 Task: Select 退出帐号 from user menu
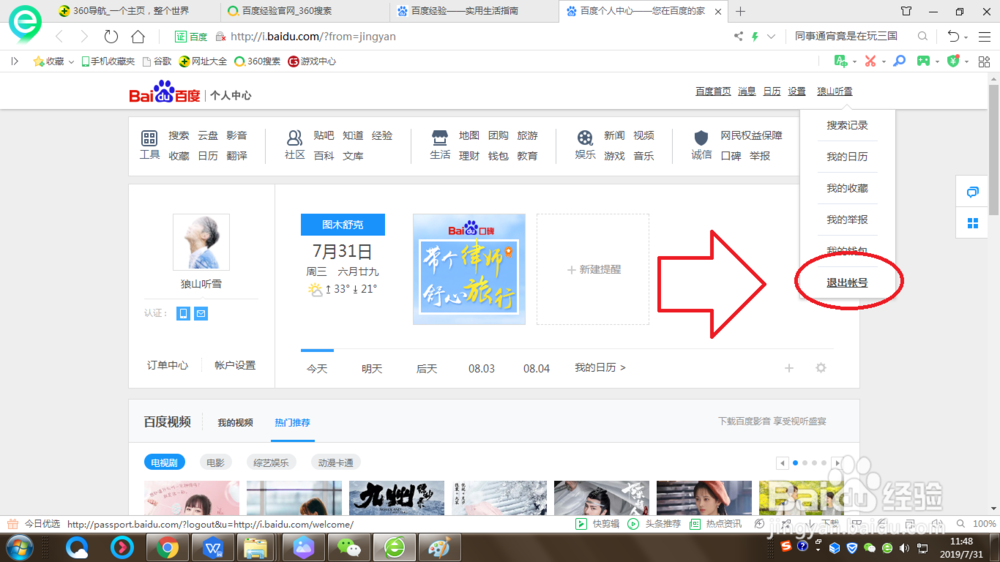click(847, 283)
